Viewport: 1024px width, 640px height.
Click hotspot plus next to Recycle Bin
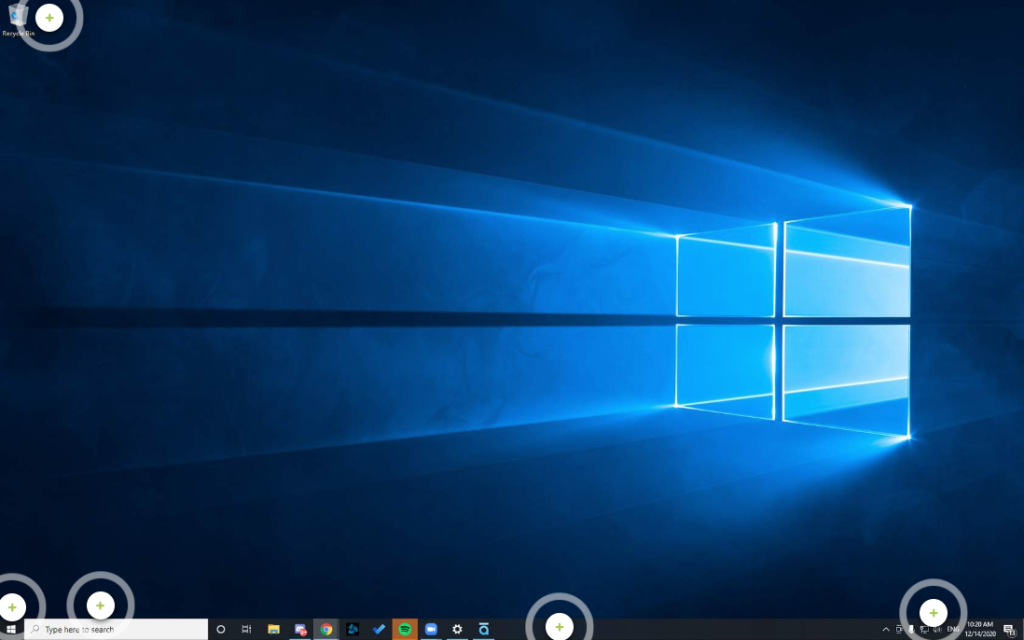(50, 18)
